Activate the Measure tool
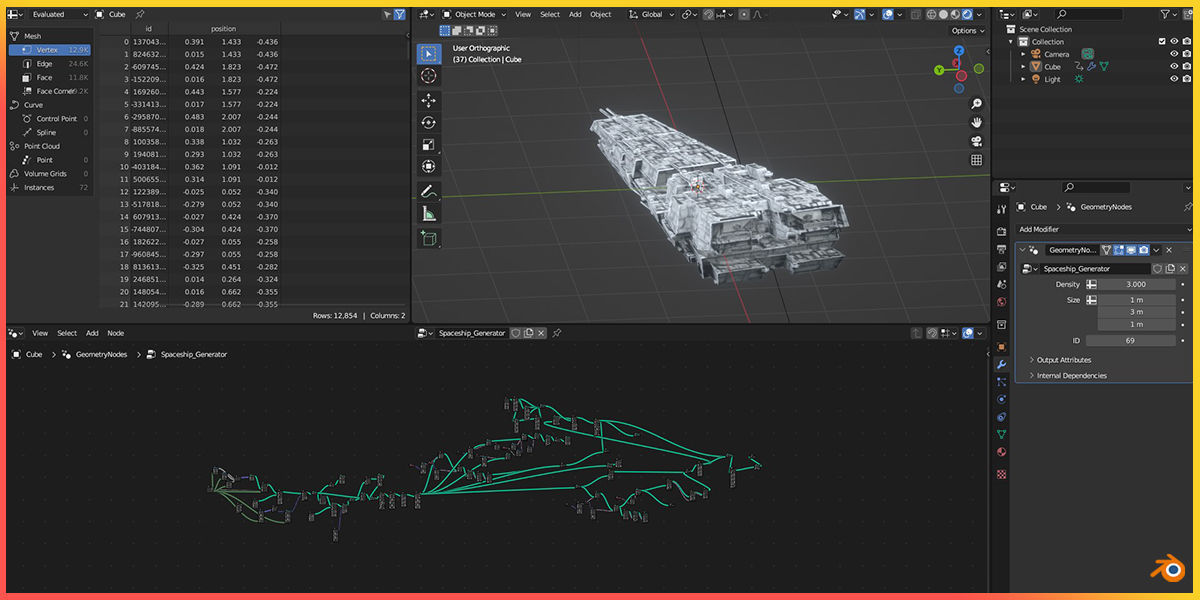Image resolution: width=1200 pixels, height=600 pixels. [x=428, y=213]
